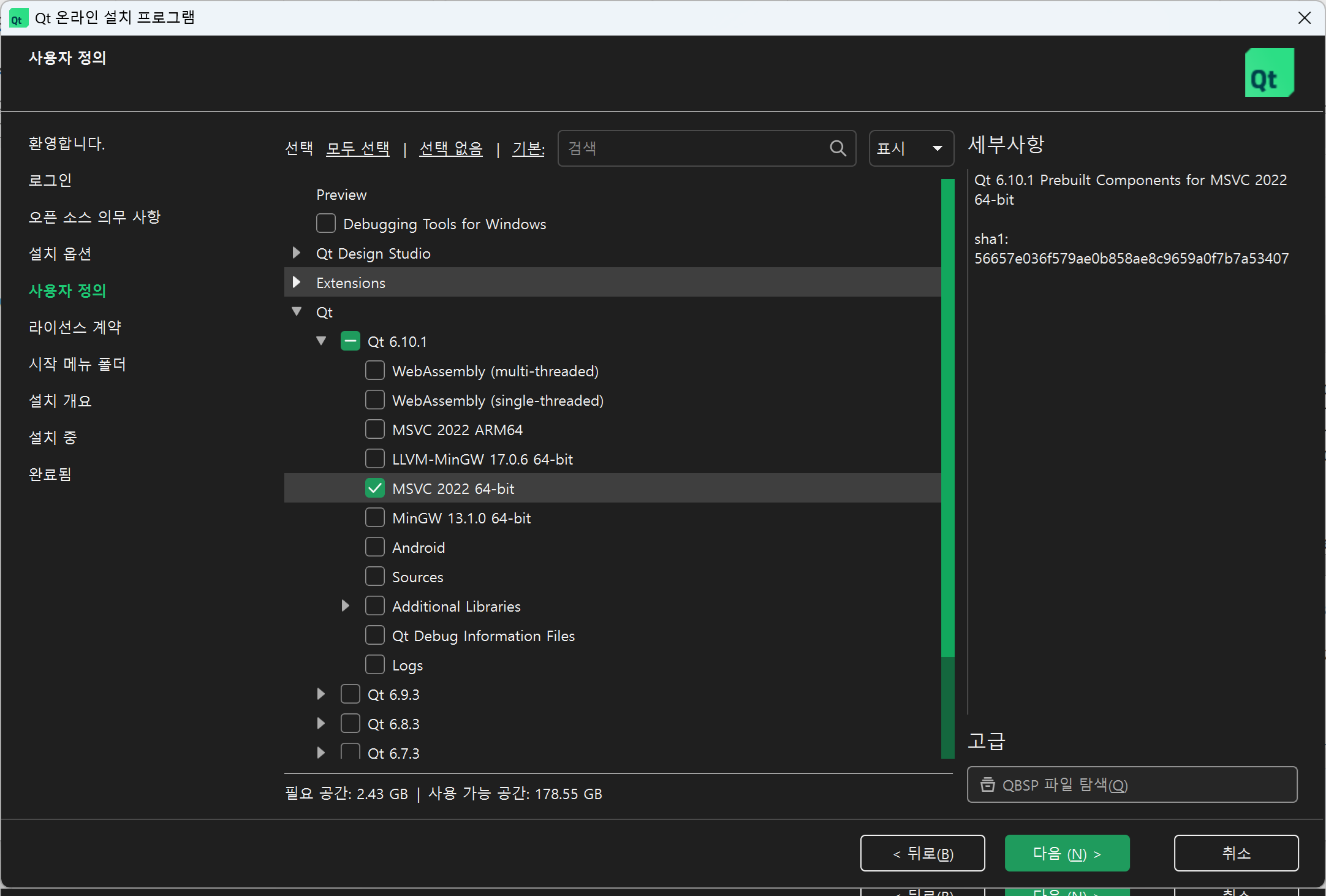The image size is (1326, 896).
Task: Enable Debugging Tools for Windows
Action: click(x=325, y=223)
